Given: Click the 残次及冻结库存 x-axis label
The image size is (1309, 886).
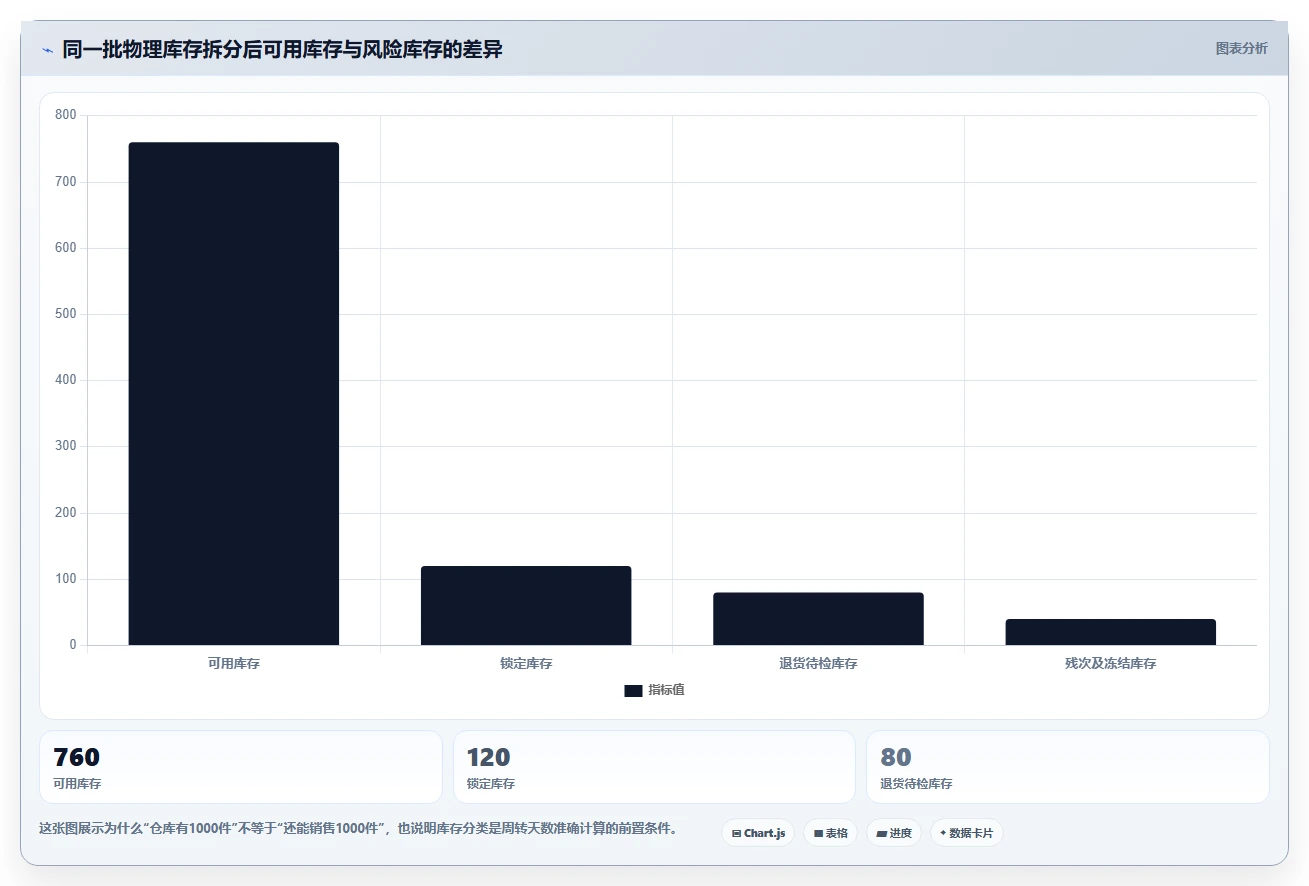Looking at the screenshot, I should point(1110,663).
